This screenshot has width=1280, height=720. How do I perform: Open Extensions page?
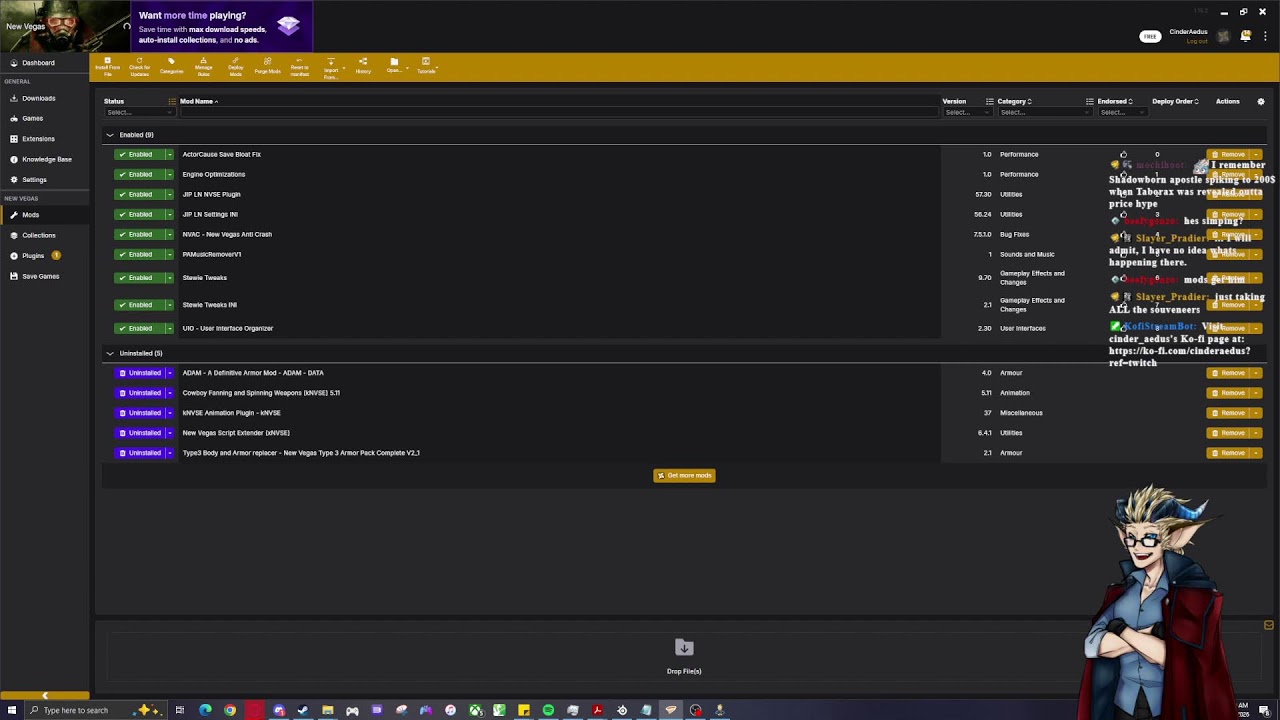38,138
